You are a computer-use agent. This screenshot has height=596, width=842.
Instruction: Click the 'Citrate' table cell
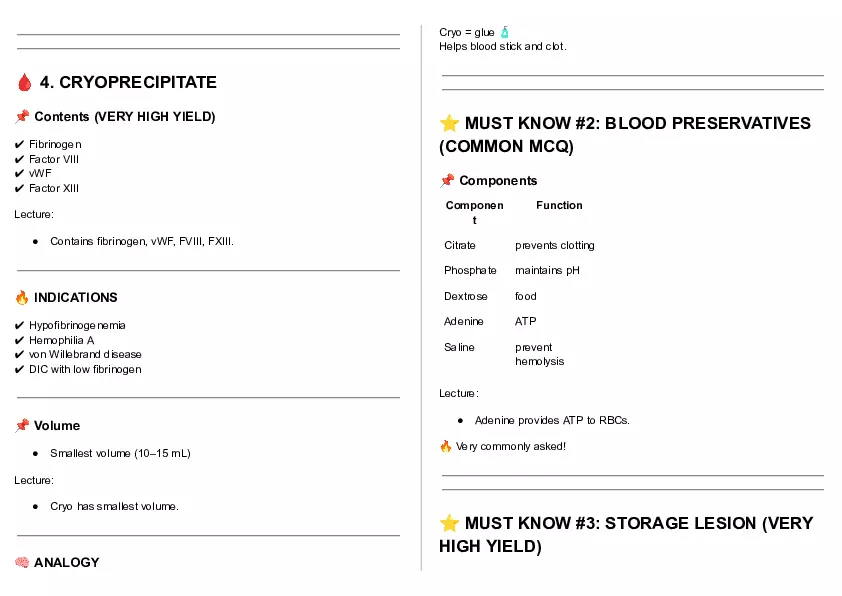tap(460, 246)
